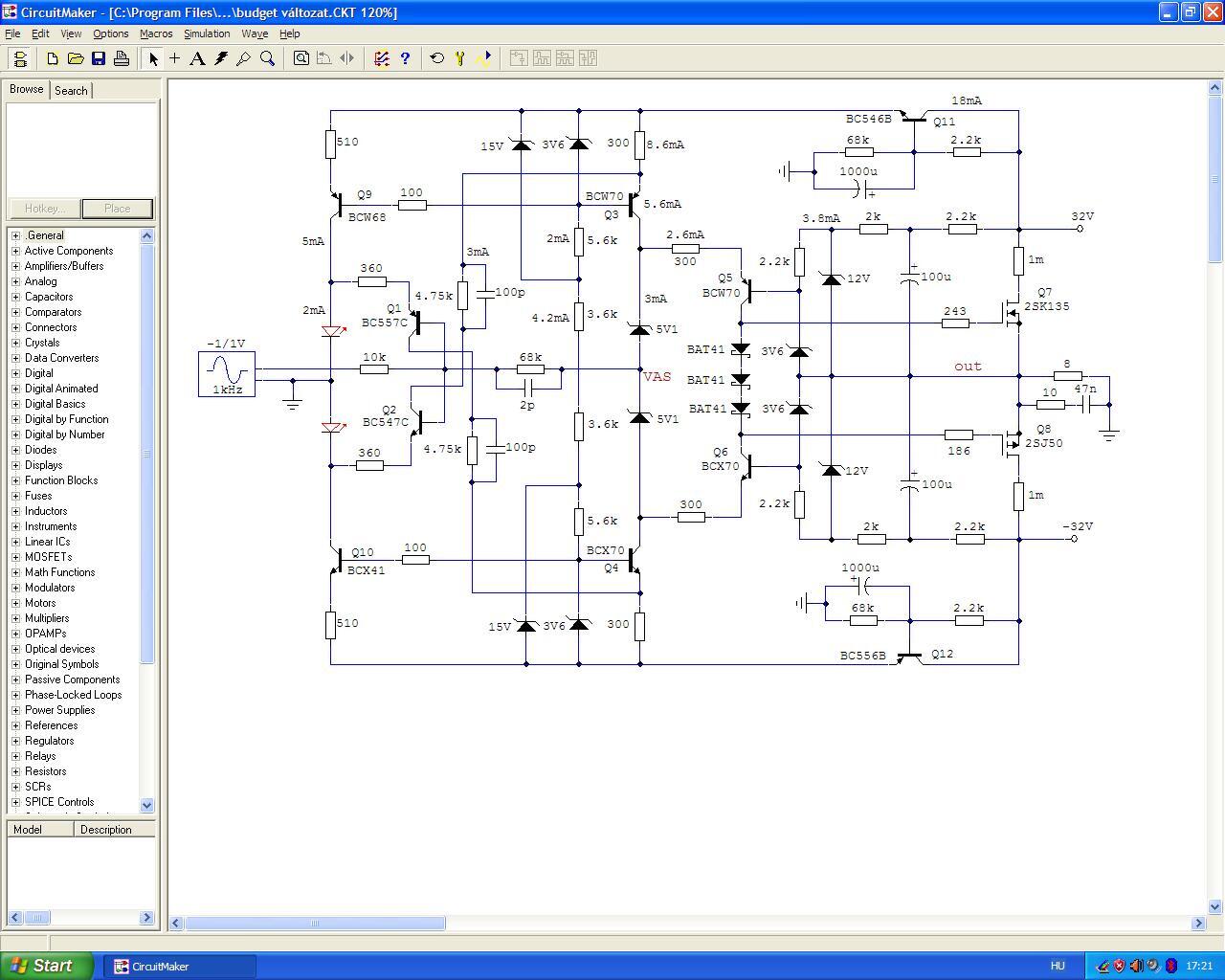Click the 1kHz signal generator symbol
Viewport: 1225px width, 980px height.
(x=227, y=373)
